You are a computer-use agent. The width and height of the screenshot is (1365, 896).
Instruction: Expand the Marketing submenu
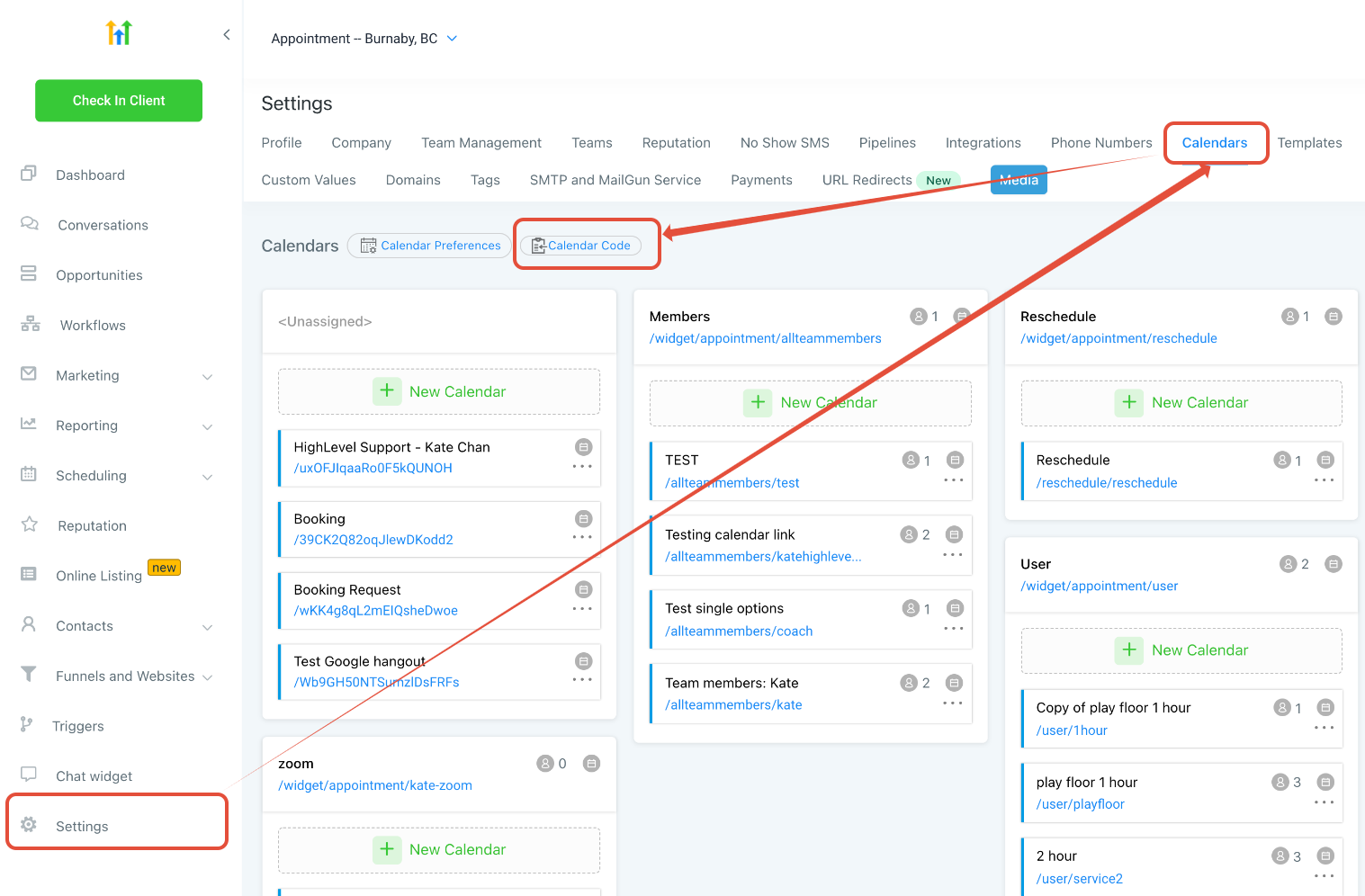point(208,377)
